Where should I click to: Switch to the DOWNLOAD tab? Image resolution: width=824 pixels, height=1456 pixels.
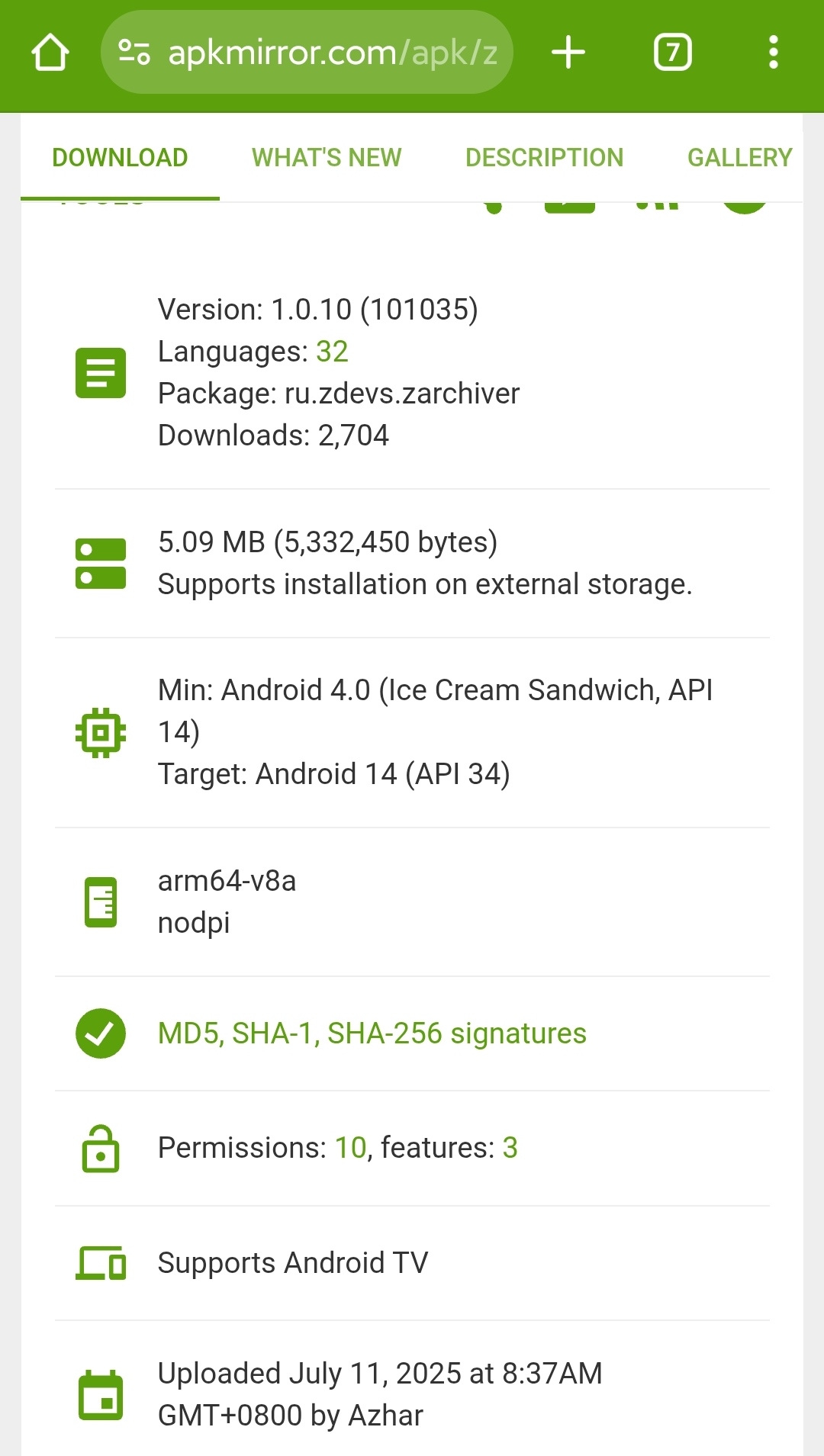pos(120,158)
